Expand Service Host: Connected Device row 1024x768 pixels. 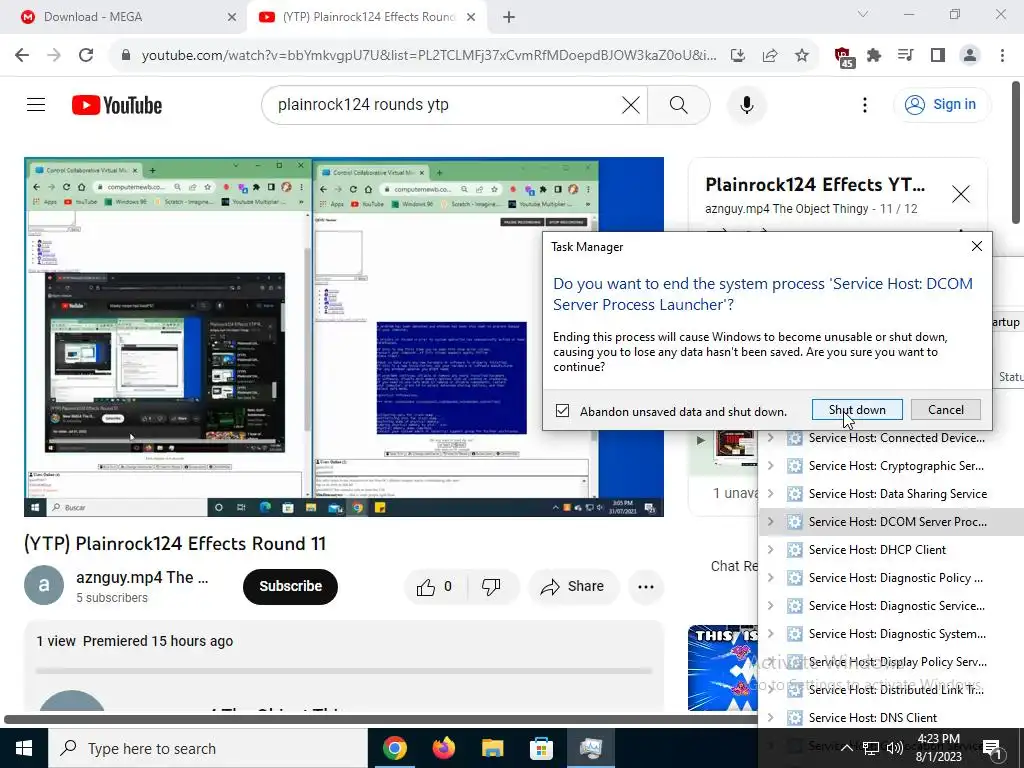click(x=771, y=438)
